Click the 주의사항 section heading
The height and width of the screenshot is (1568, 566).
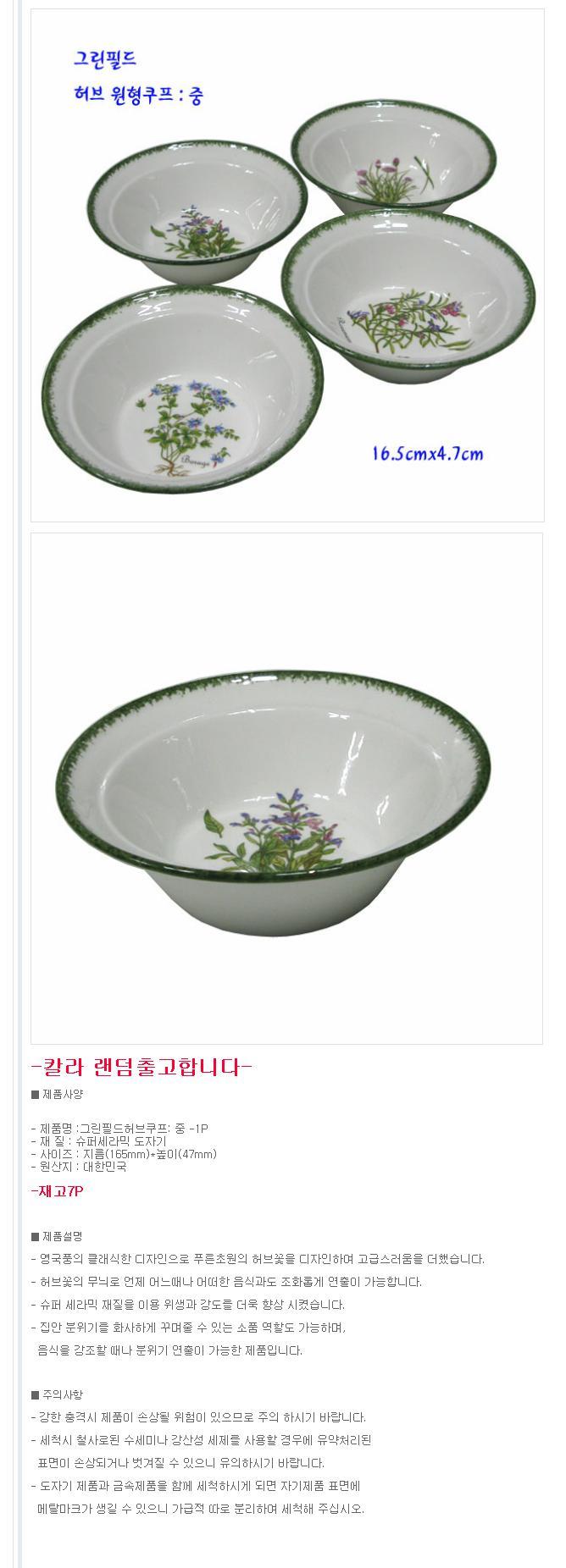click(62, 1394)
